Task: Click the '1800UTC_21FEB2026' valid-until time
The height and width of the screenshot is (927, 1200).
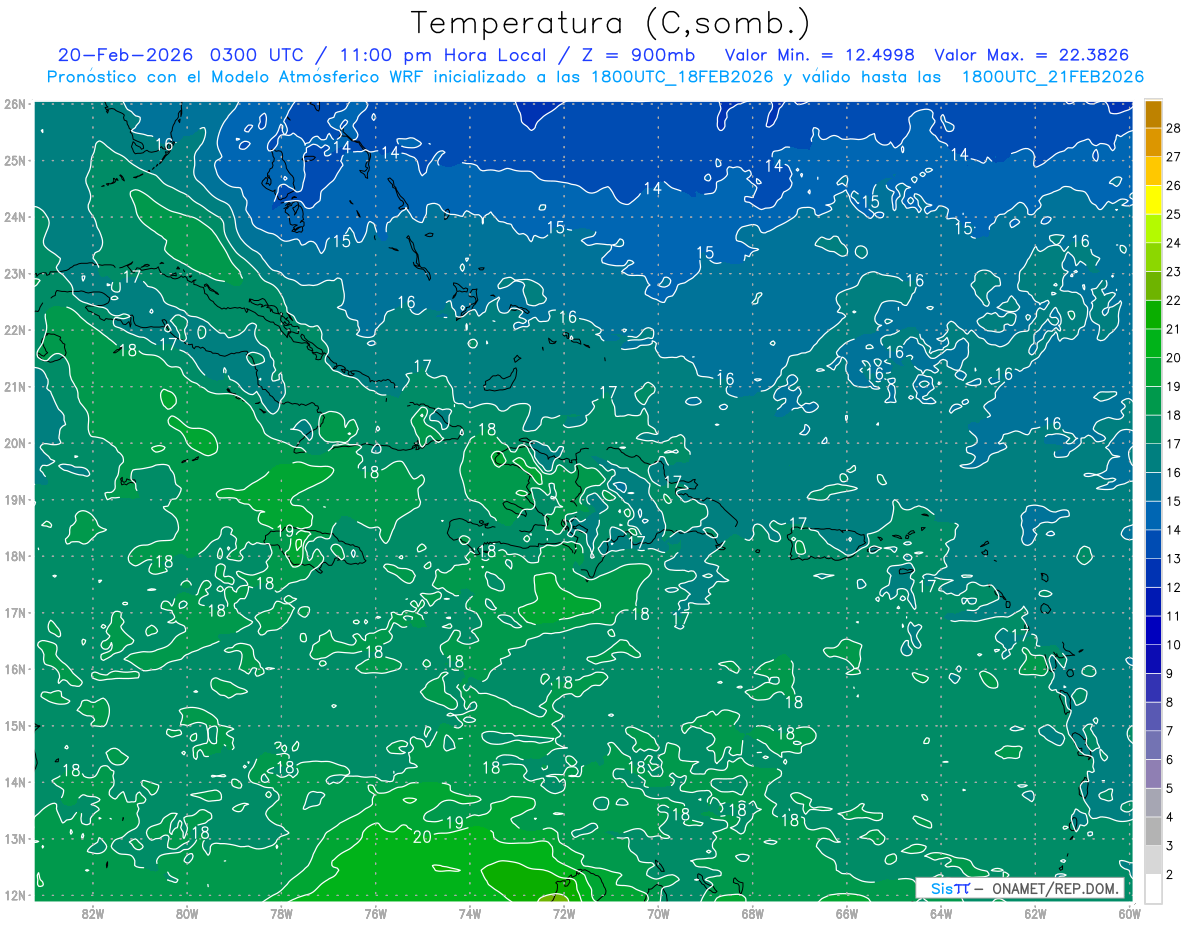Action: coord(1053,77)
